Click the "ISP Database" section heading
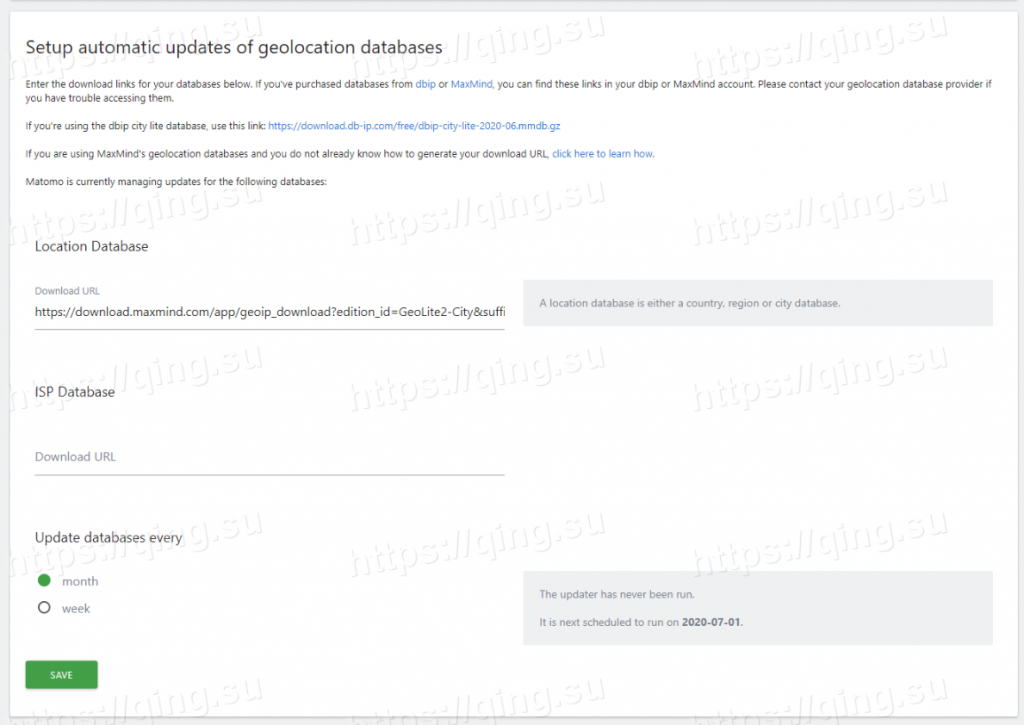 click(75, 392)
